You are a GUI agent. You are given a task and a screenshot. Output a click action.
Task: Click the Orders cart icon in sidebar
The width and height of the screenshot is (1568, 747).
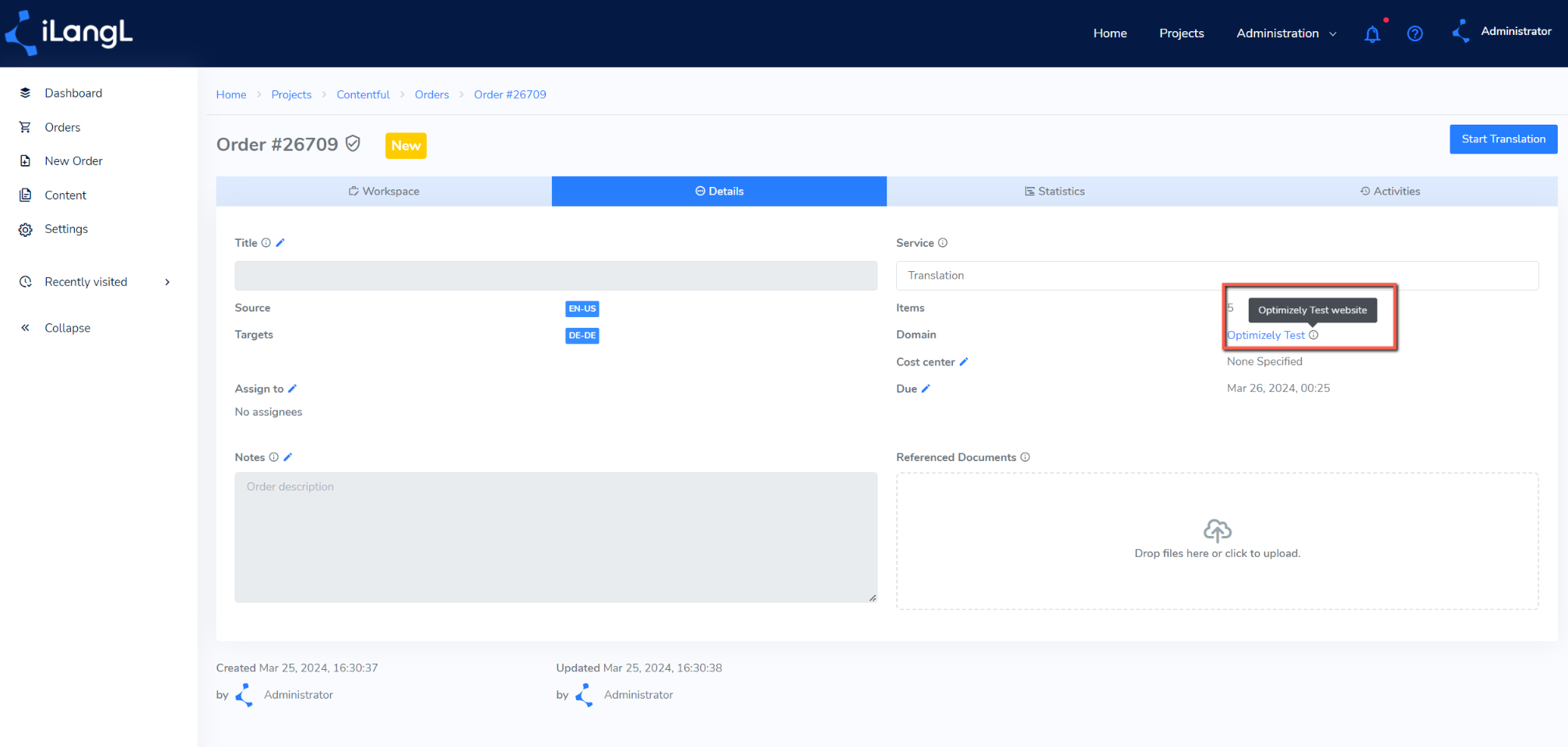click(x=25, y=127)
